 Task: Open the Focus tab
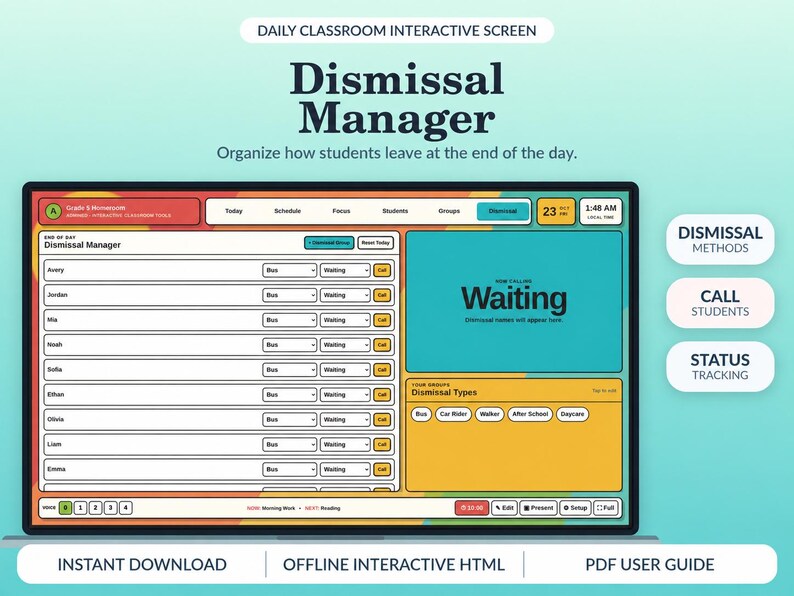(341, 211)
